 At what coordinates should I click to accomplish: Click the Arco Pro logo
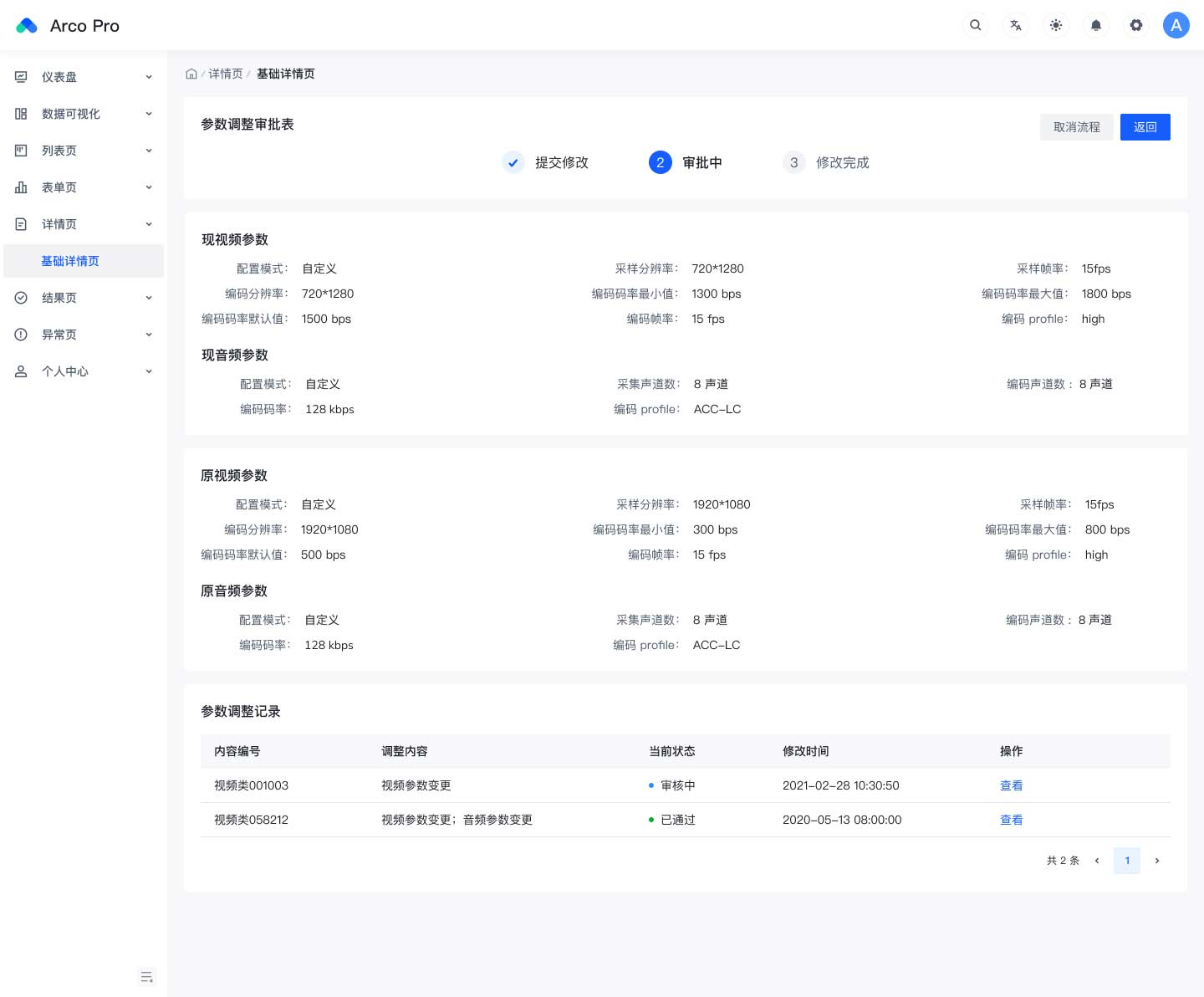click(67, 26)
